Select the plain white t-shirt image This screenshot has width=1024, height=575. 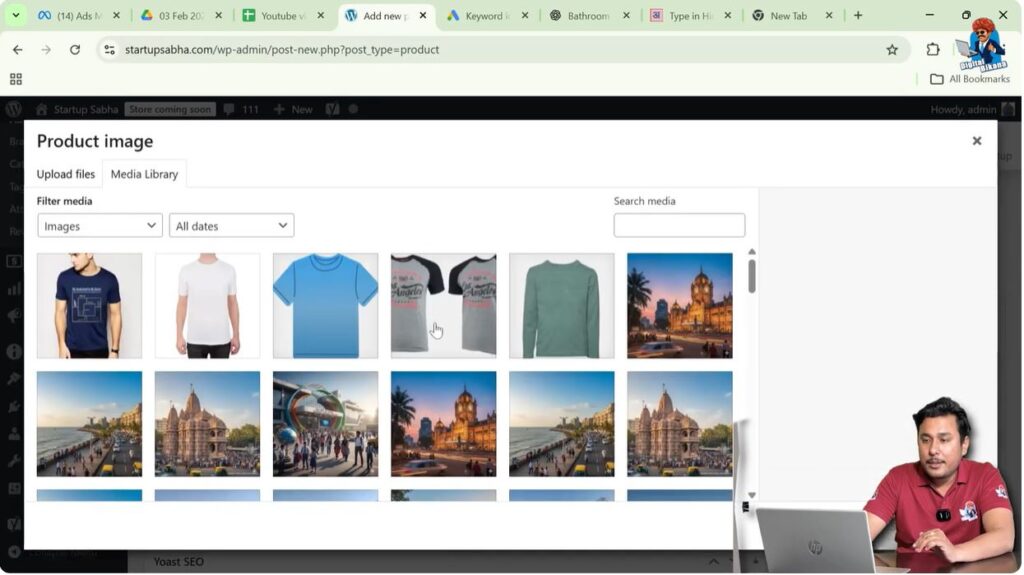208,306
